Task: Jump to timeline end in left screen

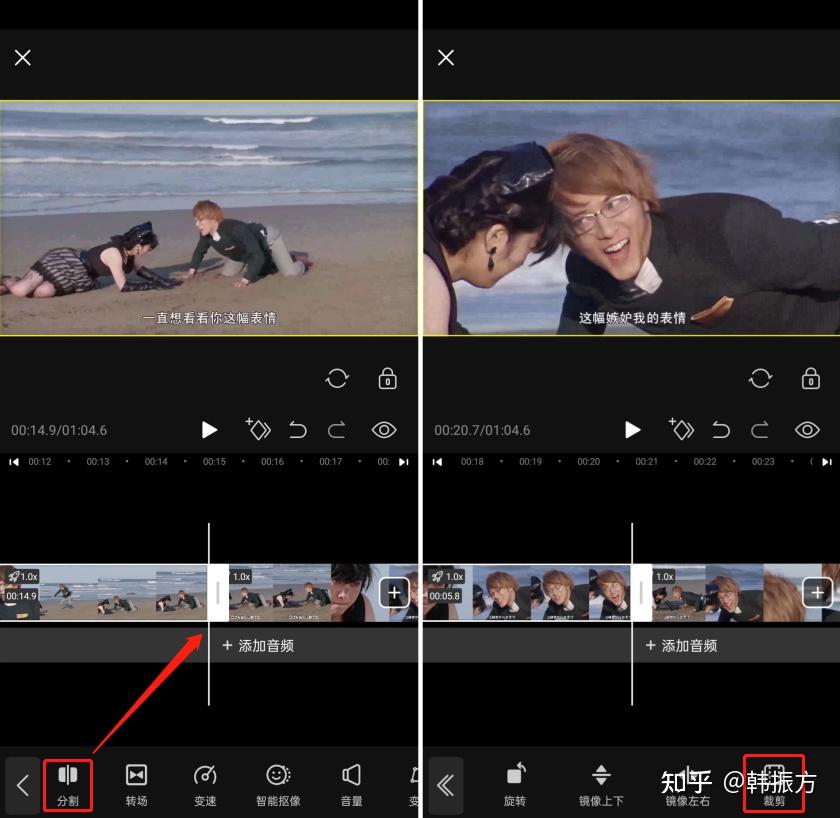Action: coord(404,462)
